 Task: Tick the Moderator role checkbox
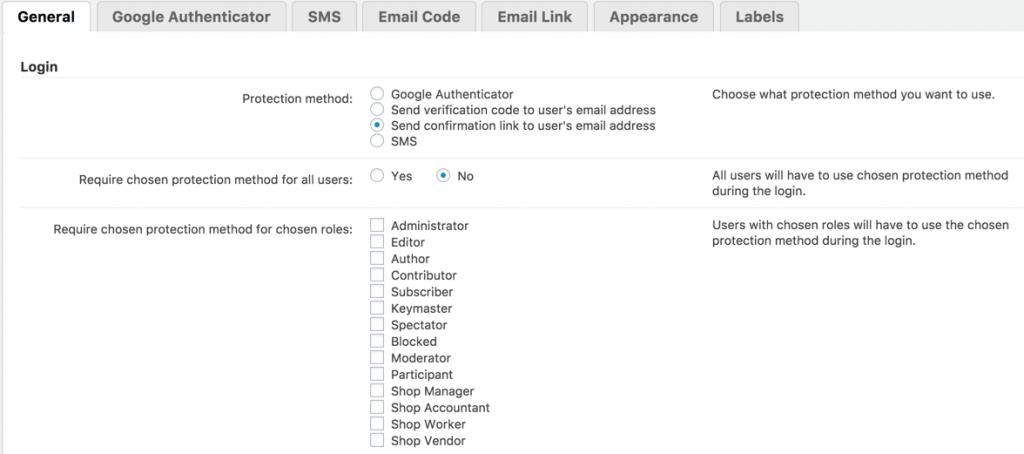[377, 358]
